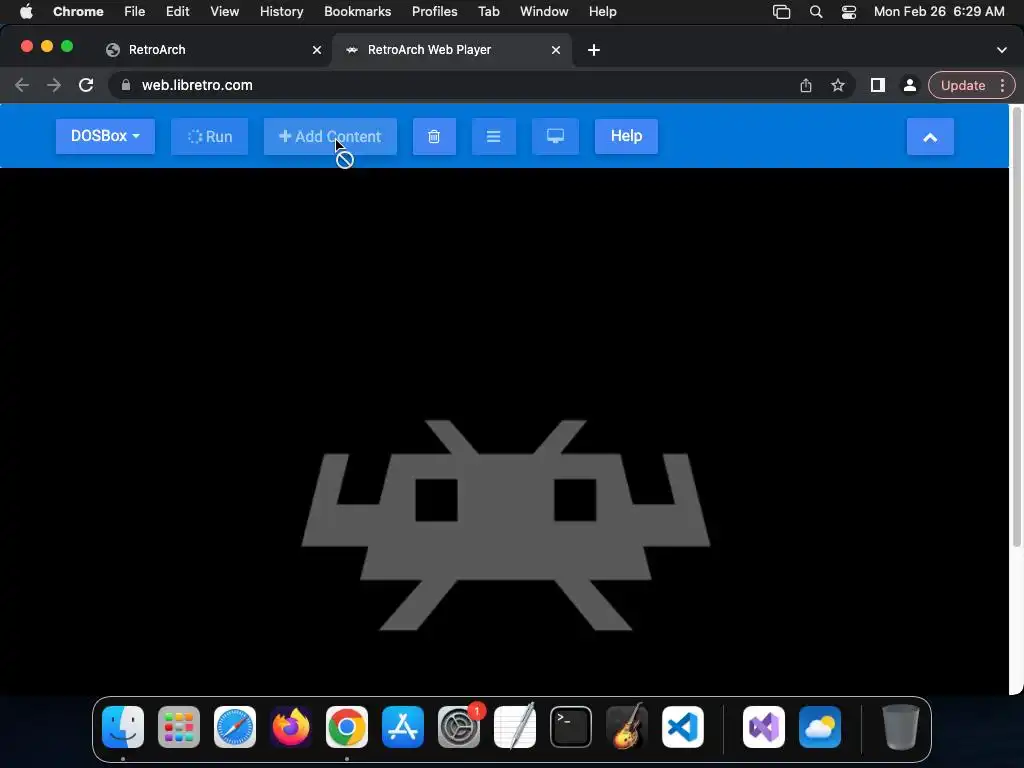Open Finder from the Dock

point(123,727)
